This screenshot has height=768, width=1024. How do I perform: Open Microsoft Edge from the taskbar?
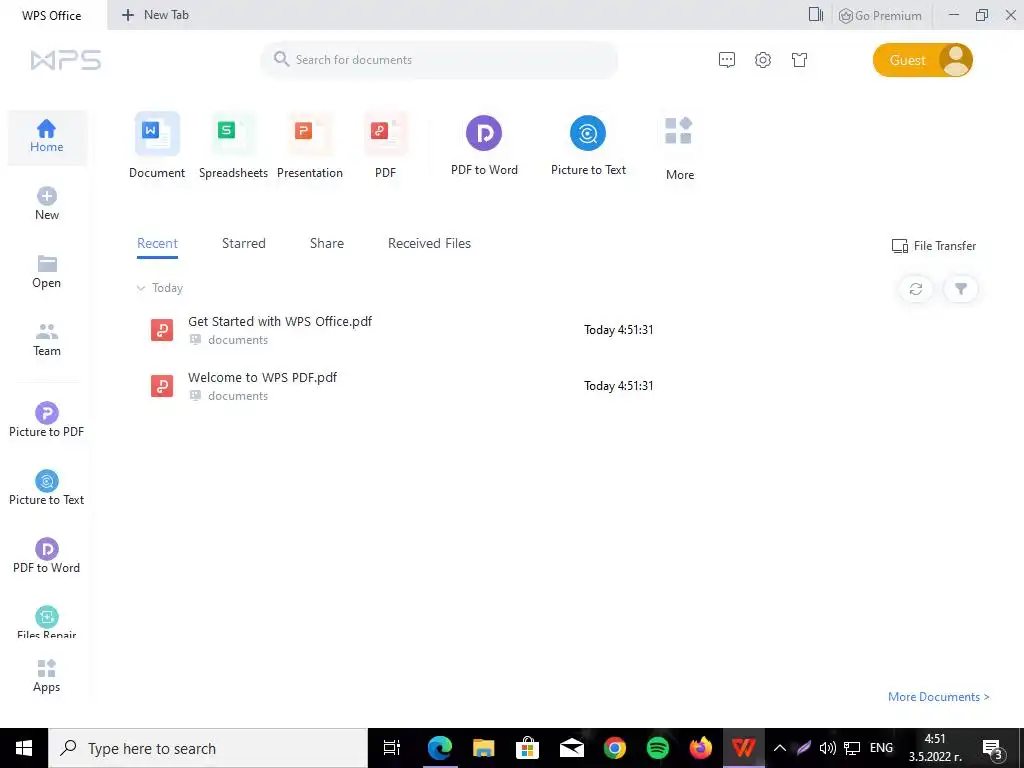coord(440,748)
